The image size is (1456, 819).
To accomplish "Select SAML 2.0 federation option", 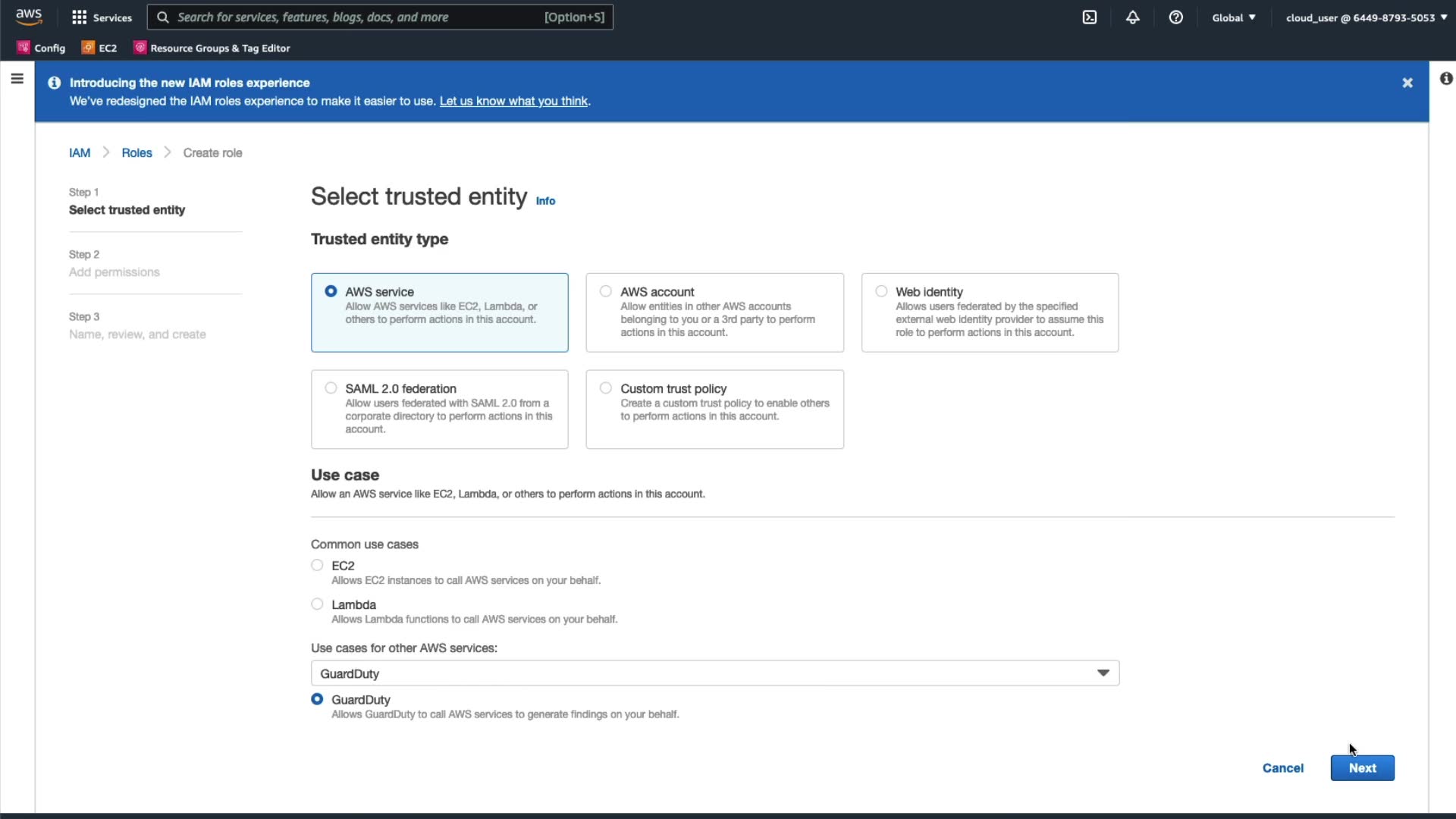I will (331, 388).
